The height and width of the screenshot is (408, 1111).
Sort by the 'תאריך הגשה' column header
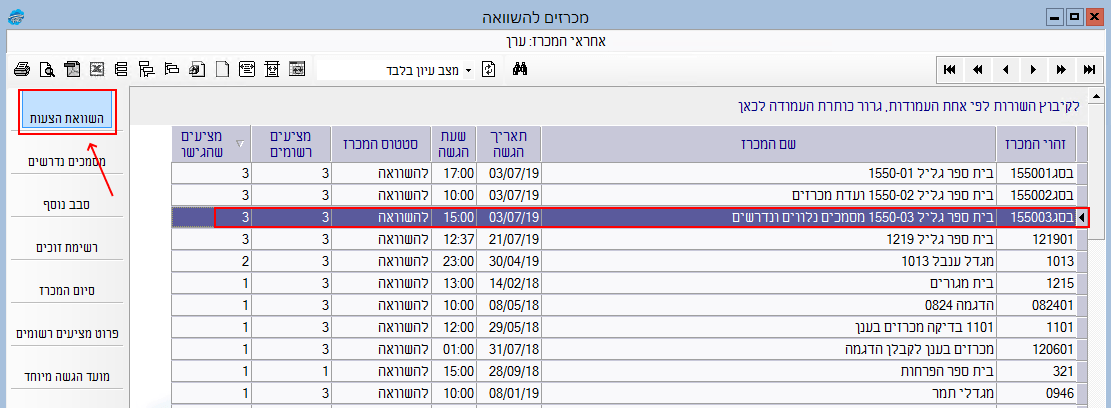point(515,144)
